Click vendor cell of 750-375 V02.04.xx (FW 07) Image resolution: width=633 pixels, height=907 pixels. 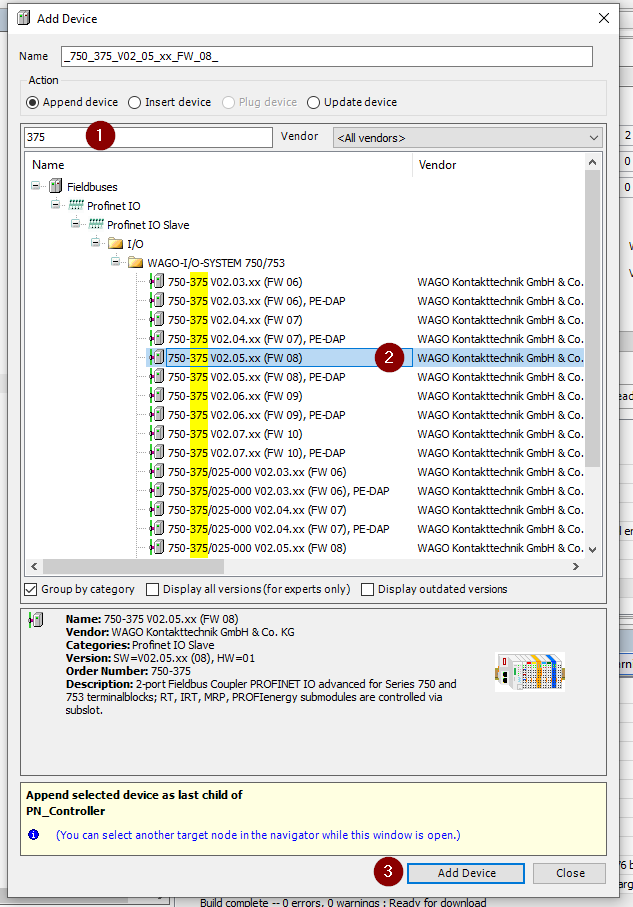coord(500,320)
